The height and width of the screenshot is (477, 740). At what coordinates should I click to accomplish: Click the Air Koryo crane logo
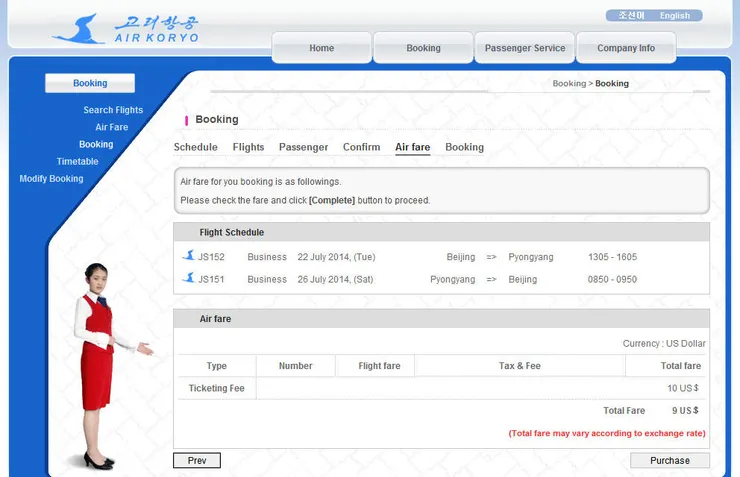pyautogui.click(x=79, y=29)
